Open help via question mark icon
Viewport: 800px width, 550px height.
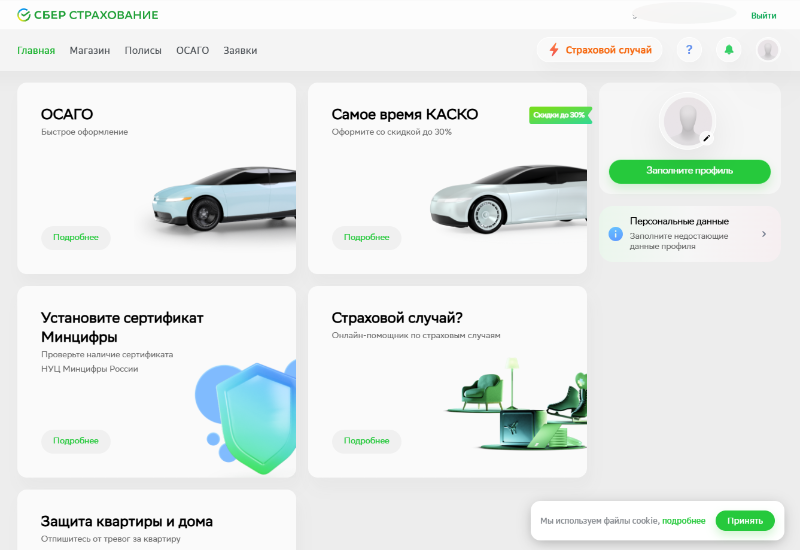point(689,50)
